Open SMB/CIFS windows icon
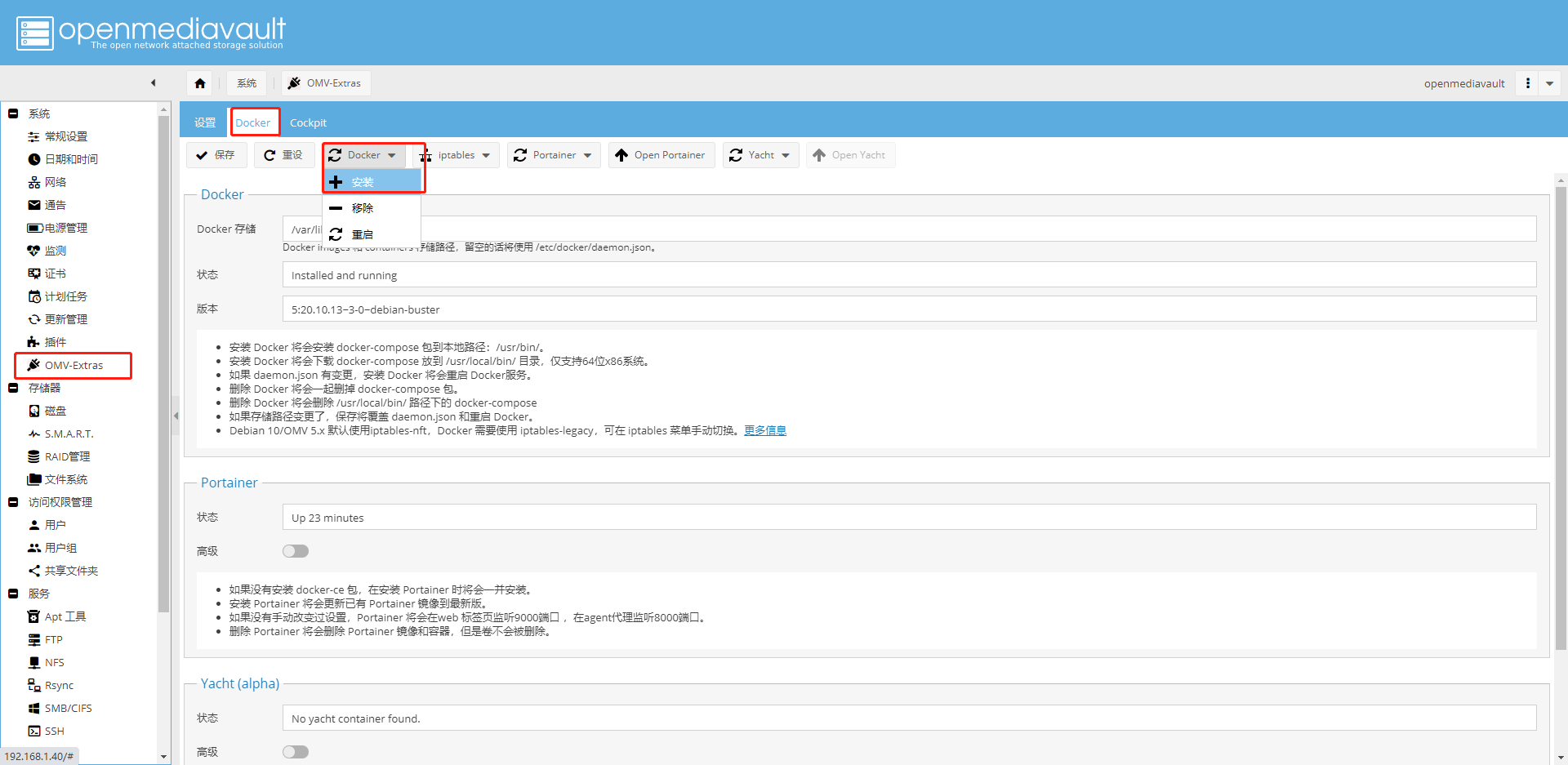 coord(34,708)
